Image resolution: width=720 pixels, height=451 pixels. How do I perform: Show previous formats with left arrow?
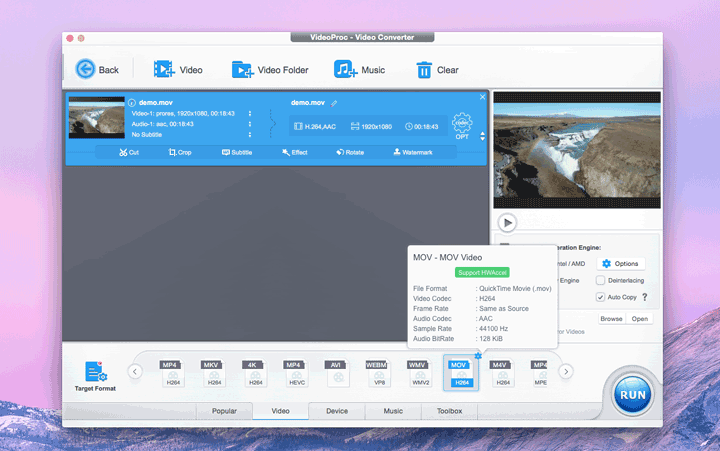135,371
